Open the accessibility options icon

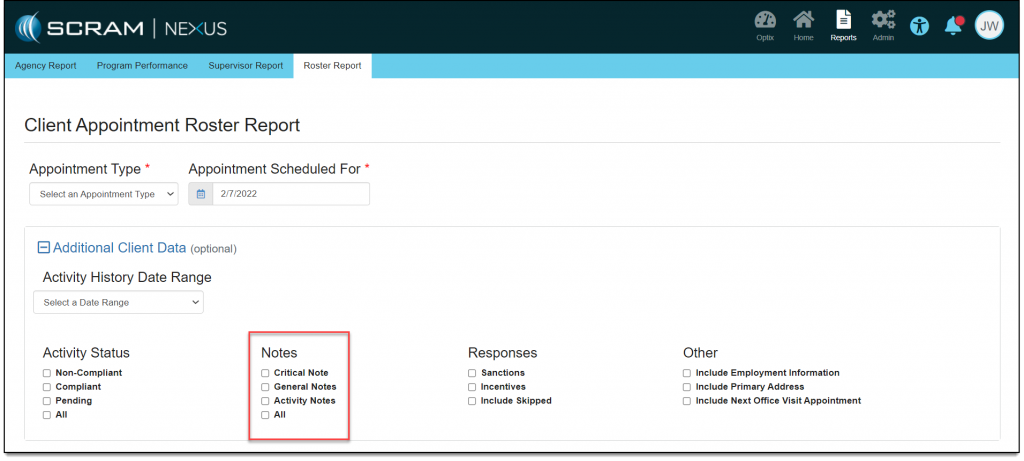click(919, 26)
